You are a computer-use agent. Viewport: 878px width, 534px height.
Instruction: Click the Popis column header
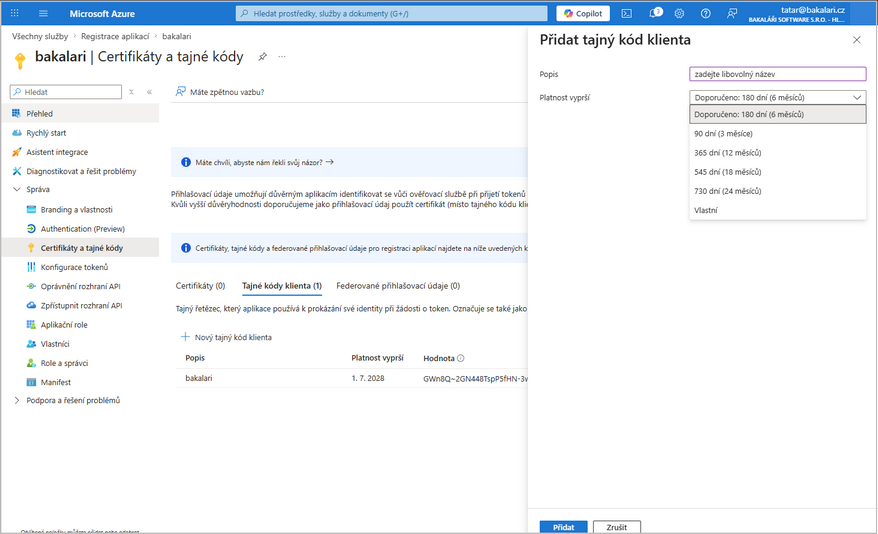(195, 358)
